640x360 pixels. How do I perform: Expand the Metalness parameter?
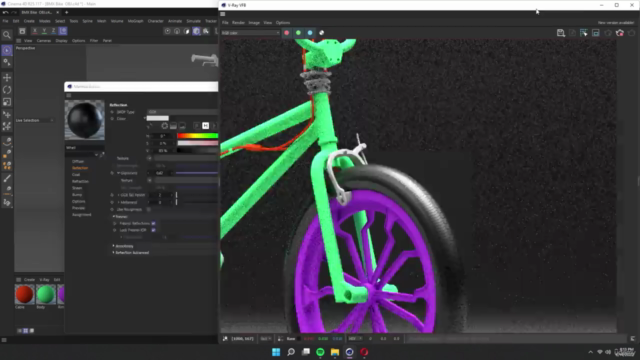coord(119,202)
